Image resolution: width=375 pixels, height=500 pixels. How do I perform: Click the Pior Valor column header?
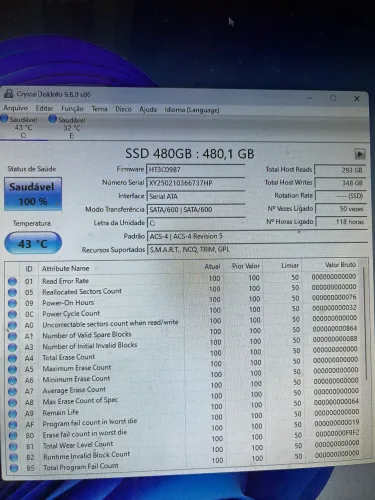(246, 266)
